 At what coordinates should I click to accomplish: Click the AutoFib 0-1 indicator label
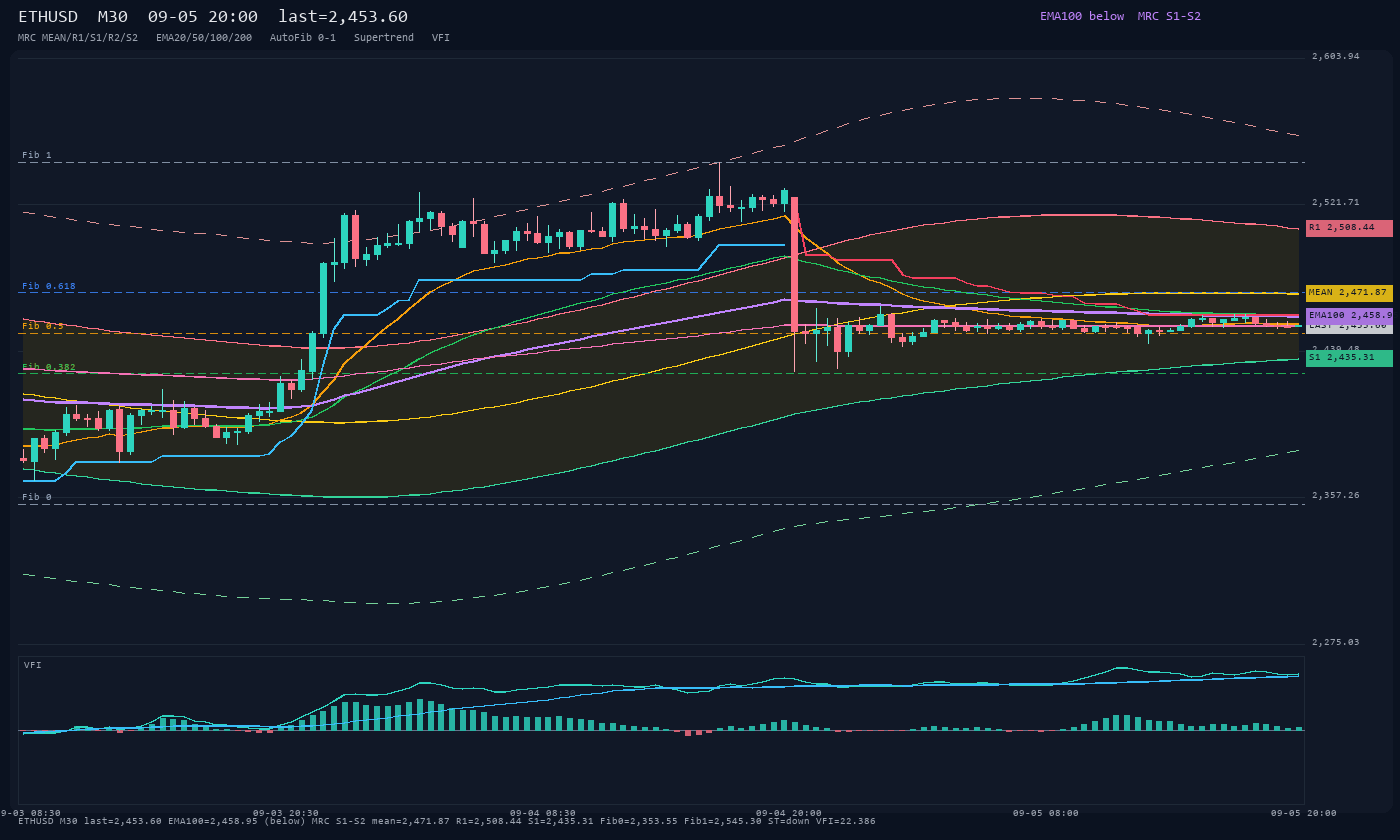pos(303,38)
